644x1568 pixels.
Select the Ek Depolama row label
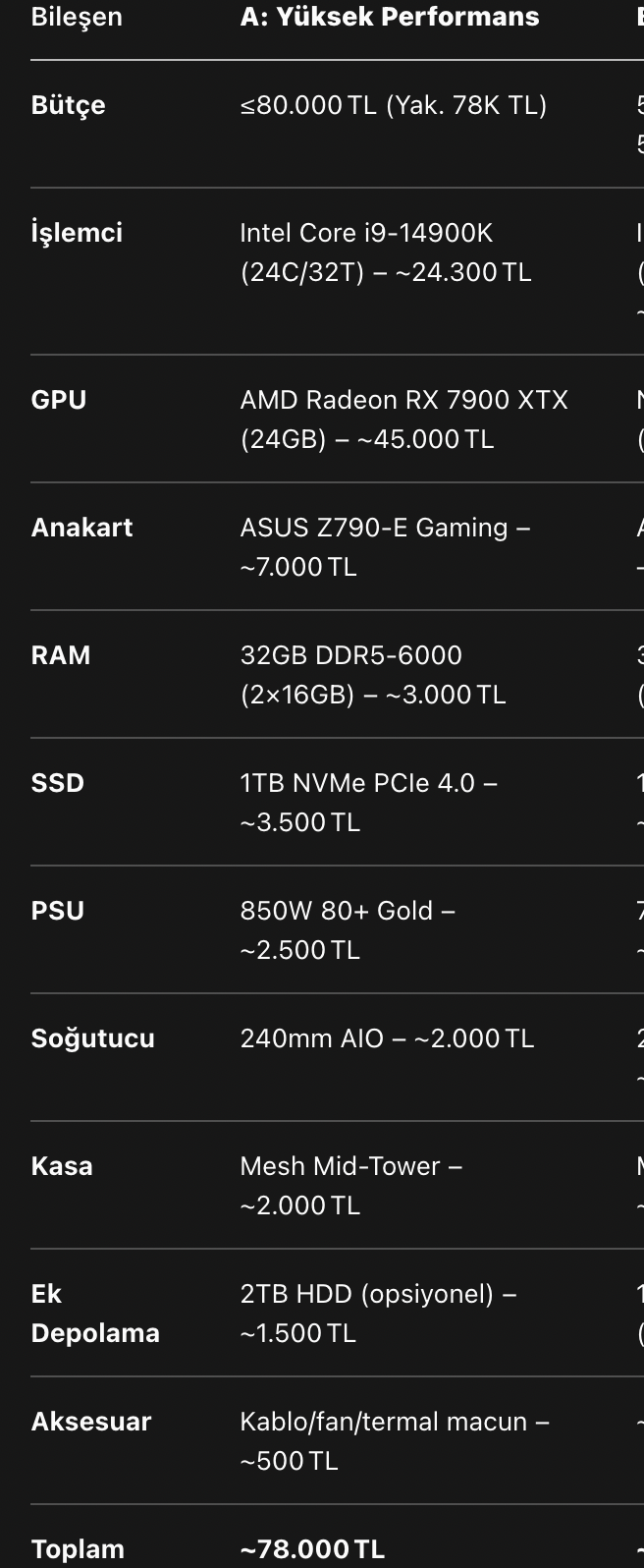(x=95, y=1314)
